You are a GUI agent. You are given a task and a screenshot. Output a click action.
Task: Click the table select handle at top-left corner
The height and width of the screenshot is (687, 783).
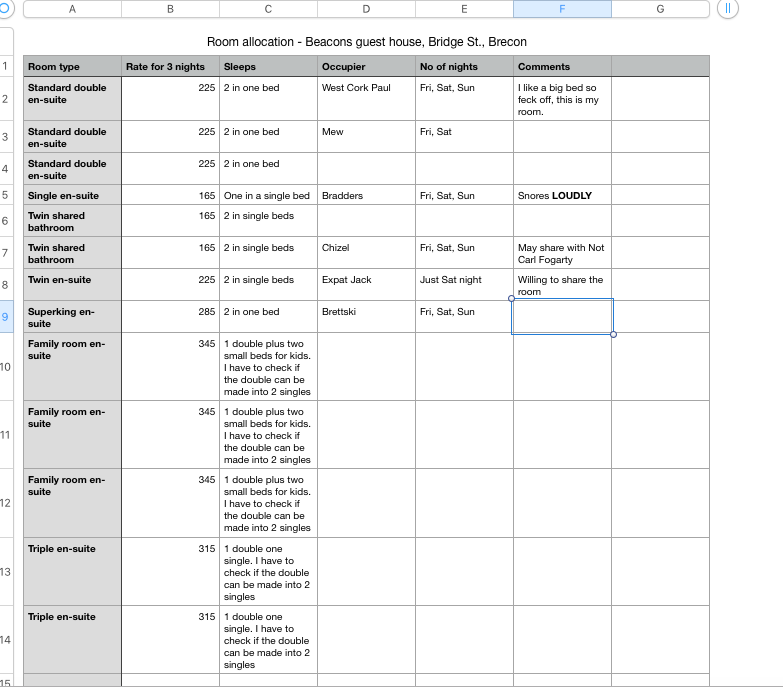click(4, 7)
